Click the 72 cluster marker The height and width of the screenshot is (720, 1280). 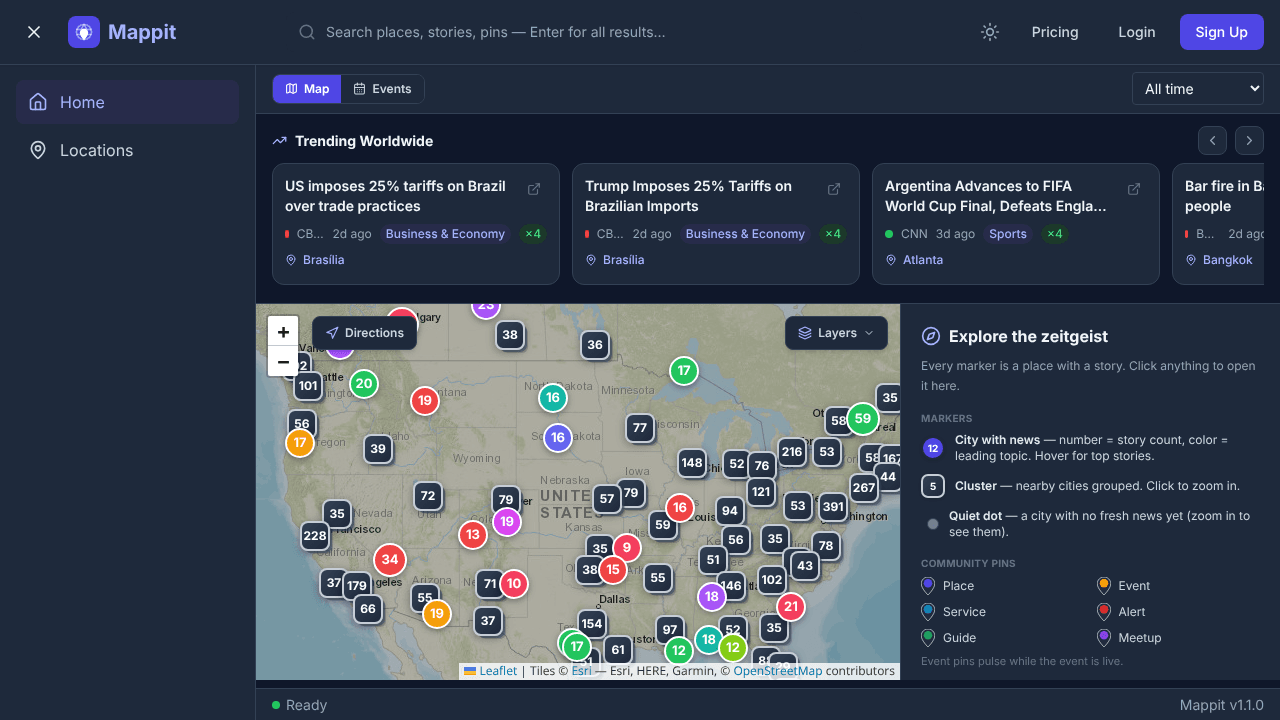coord(428,496)
